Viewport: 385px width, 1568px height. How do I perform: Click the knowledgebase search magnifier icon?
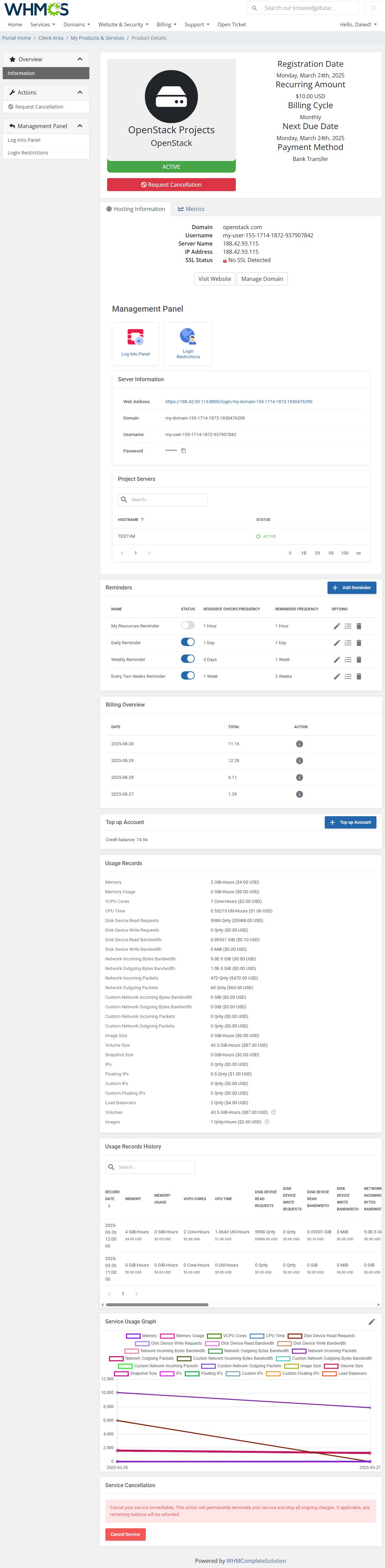coord(254,8)
